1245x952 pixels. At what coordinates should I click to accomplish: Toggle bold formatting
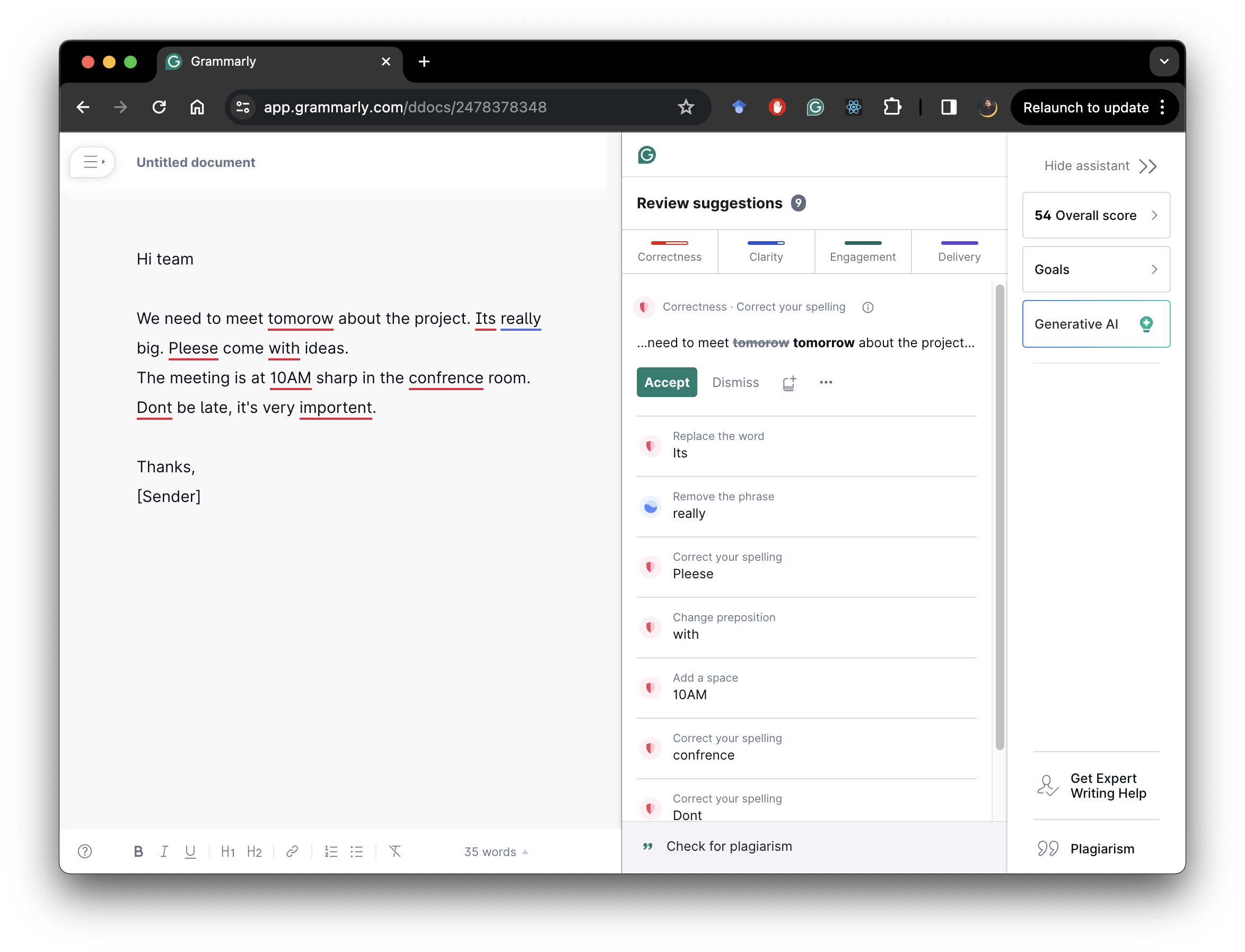[138, 851]
